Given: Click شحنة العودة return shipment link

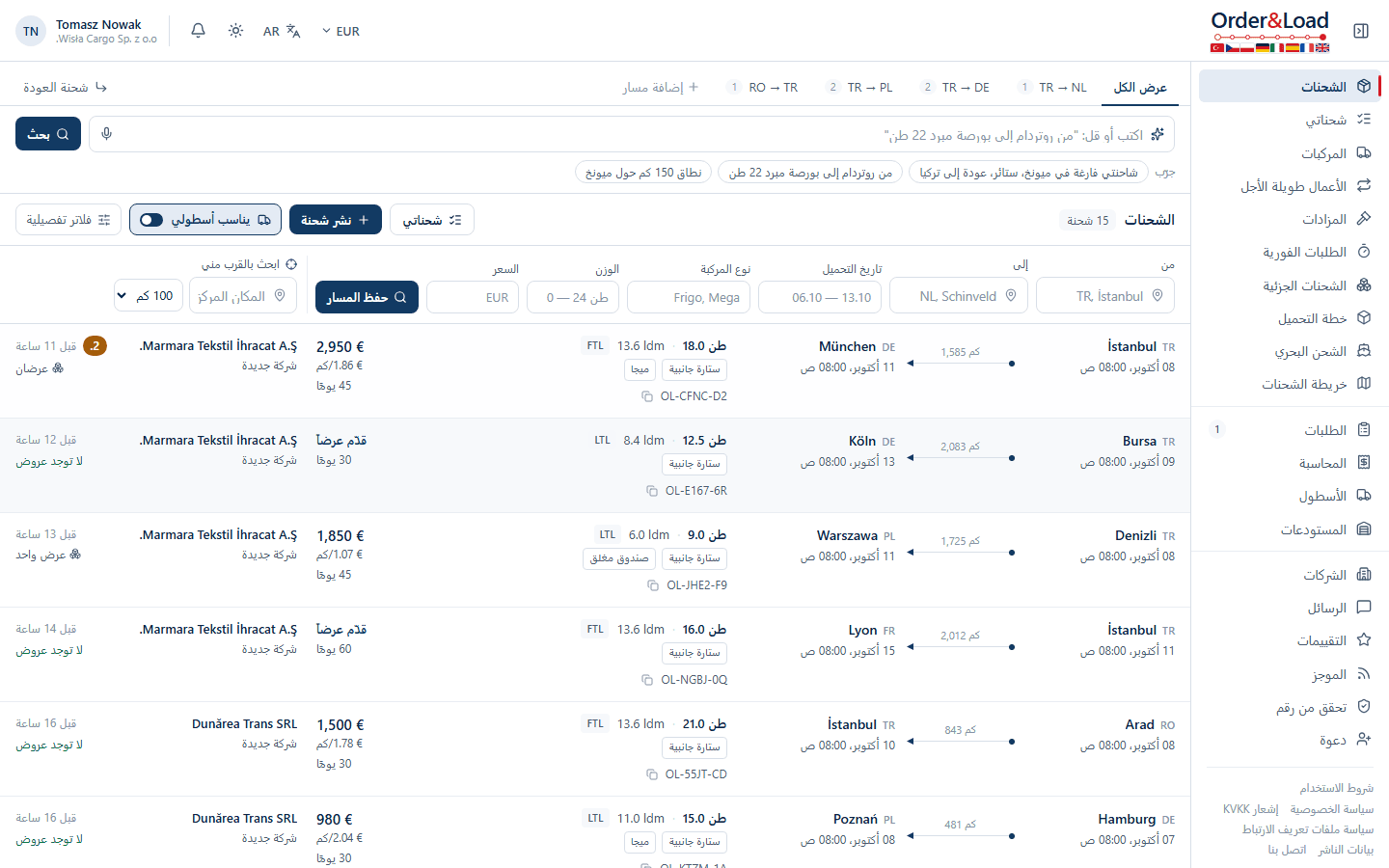Looking at the screenshot, I should click(x=66, y=87).
